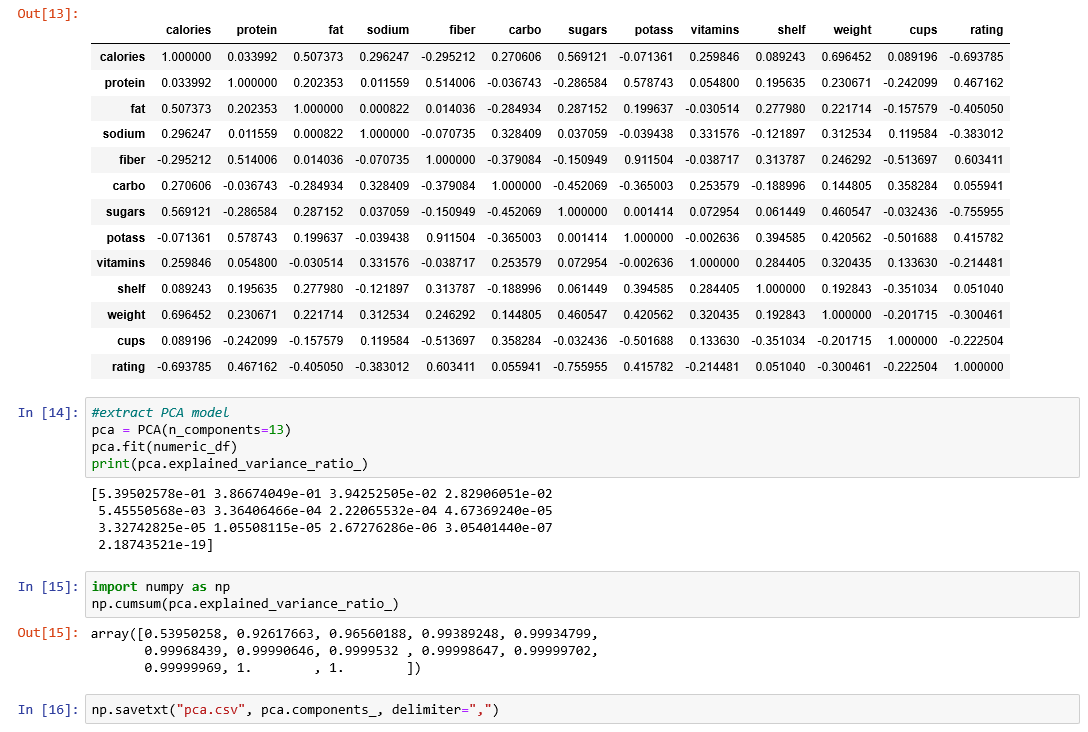Click value 2.18743521e-19 in variance output
Screen dimensions: 1088x732
[x=153, y=545]
